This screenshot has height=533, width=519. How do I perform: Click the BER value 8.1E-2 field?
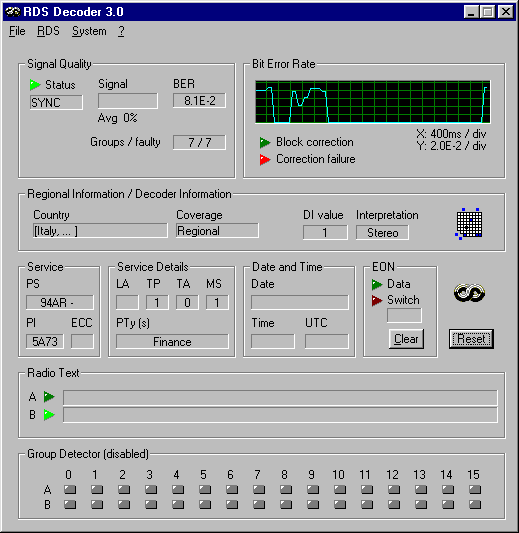(x=199, y=101)
